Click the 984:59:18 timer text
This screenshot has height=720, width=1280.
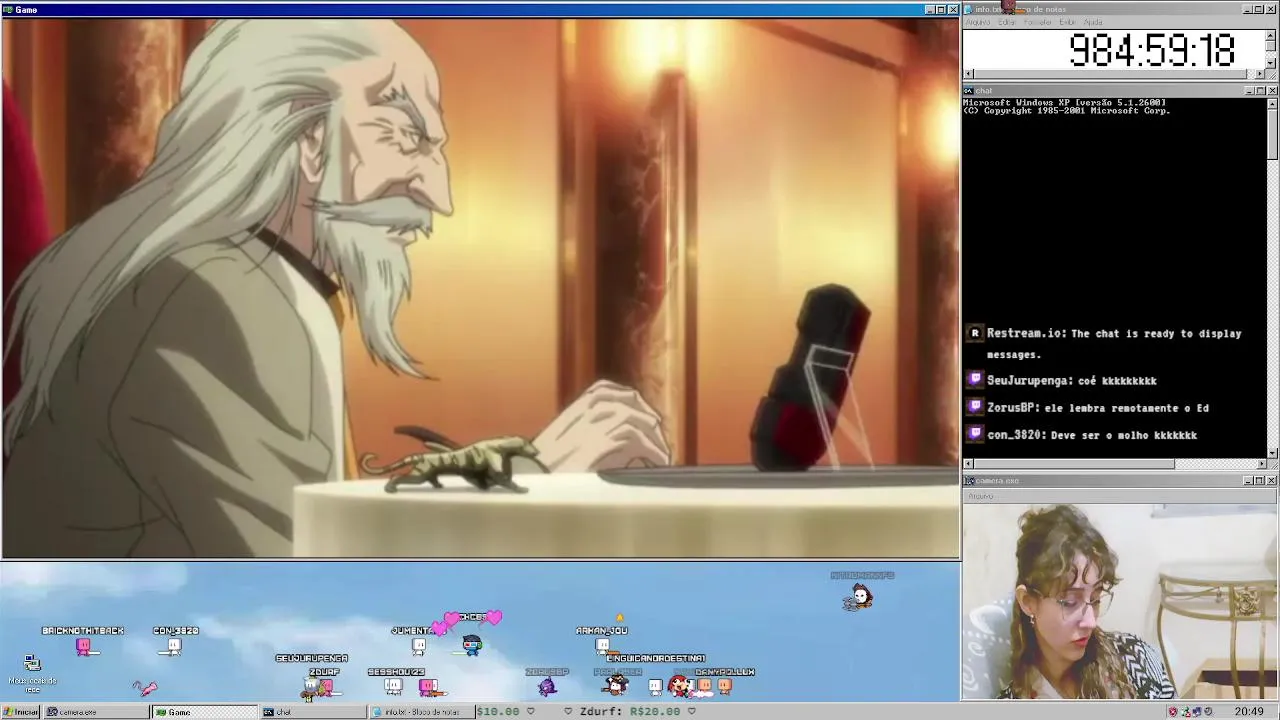tap(1152, 50)
